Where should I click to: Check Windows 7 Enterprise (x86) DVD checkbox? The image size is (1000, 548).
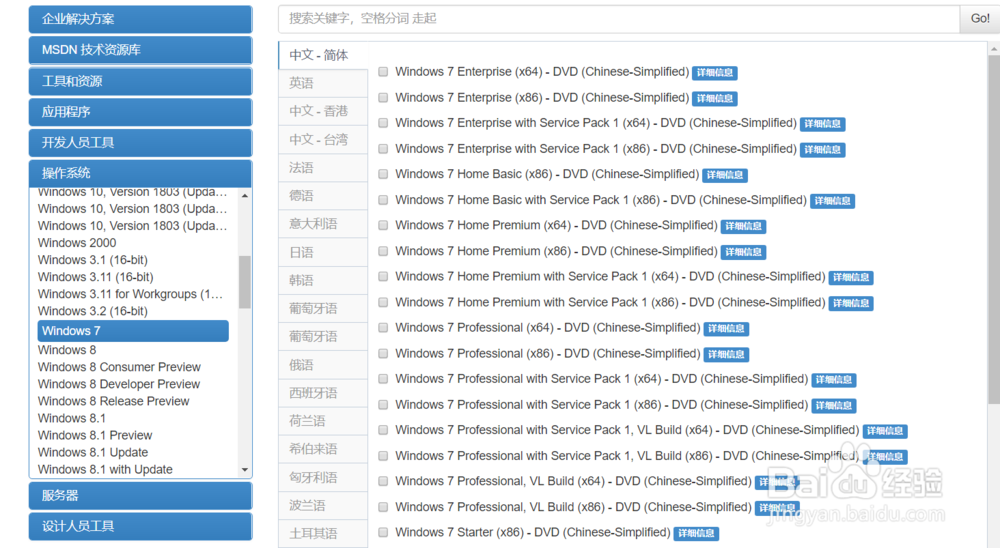[383, 98]
